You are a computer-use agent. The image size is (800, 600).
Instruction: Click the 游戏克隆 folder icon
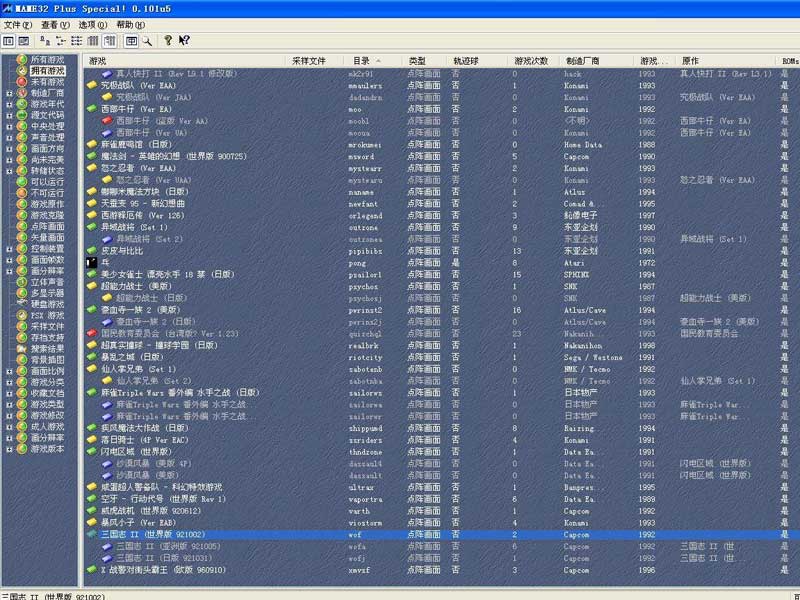tap(22, 215)
